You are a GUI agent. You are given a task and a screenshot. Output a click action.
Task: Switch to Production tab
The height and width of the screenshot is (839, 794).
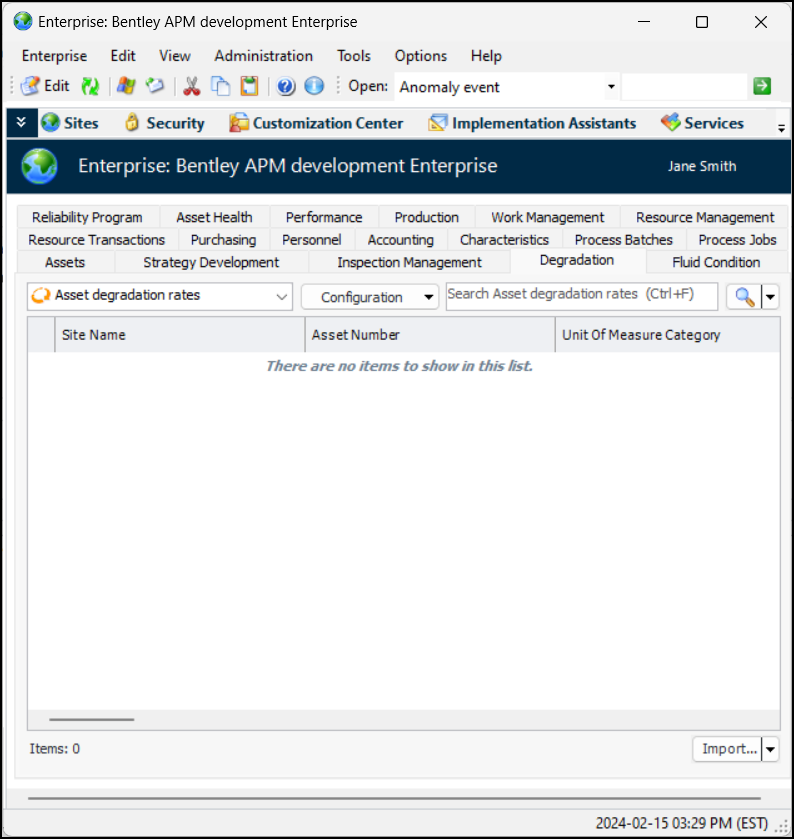point(427,217)
